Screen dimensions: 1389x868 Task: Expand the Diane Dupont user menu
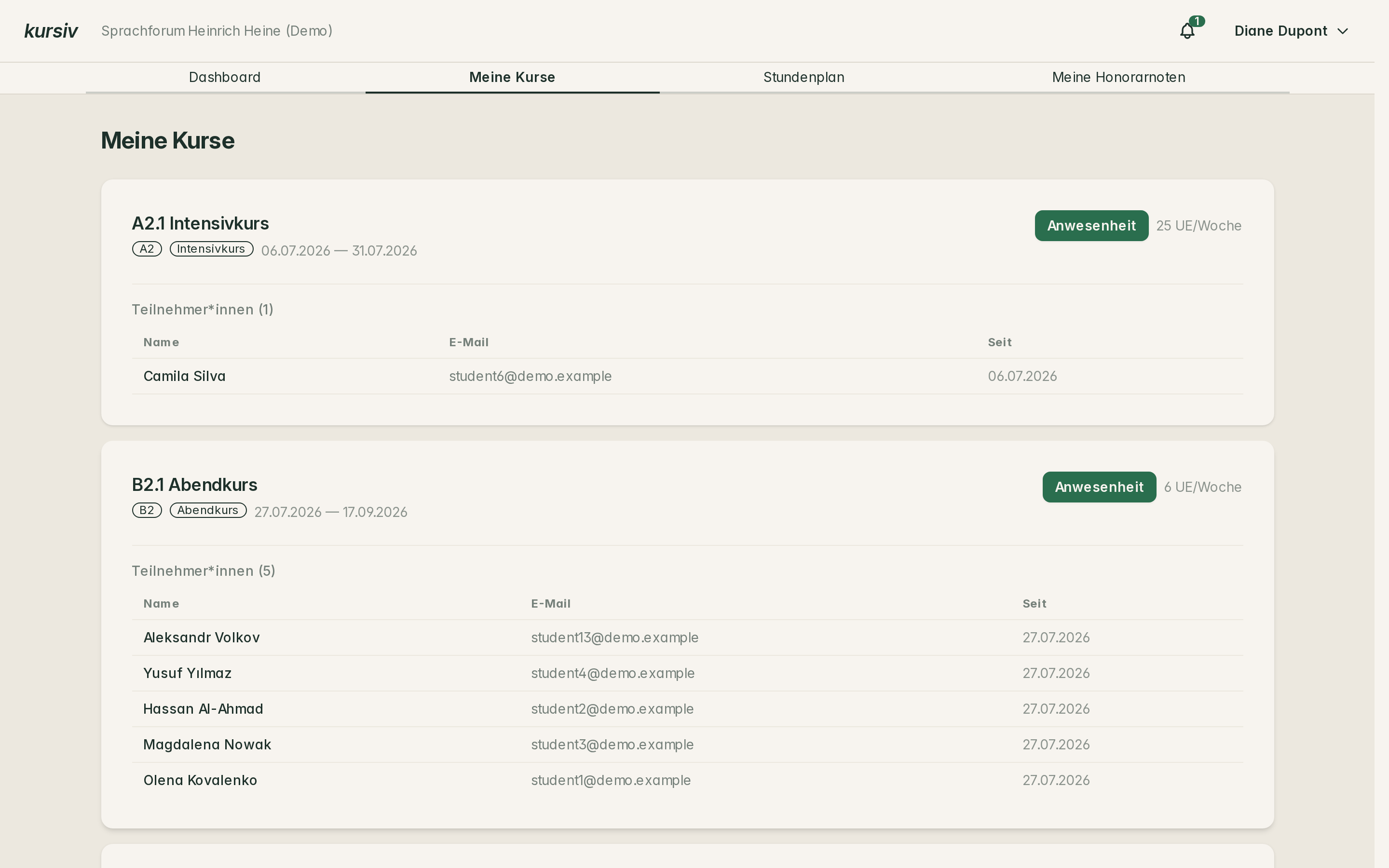(x=1291, y=31)
